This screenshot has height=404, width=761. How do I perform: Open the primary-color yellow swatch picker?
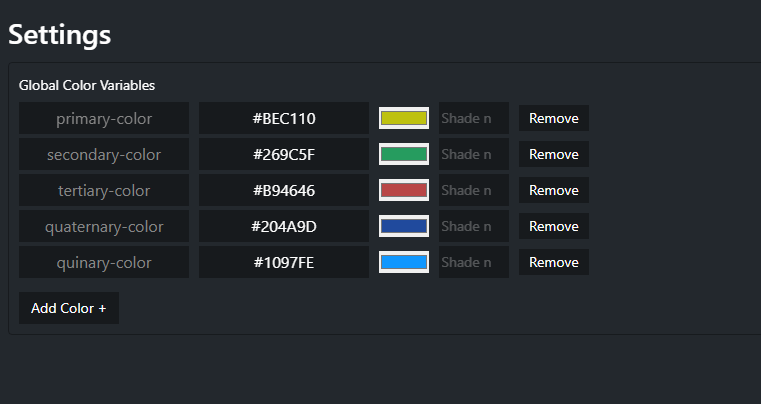pos(404,118)
